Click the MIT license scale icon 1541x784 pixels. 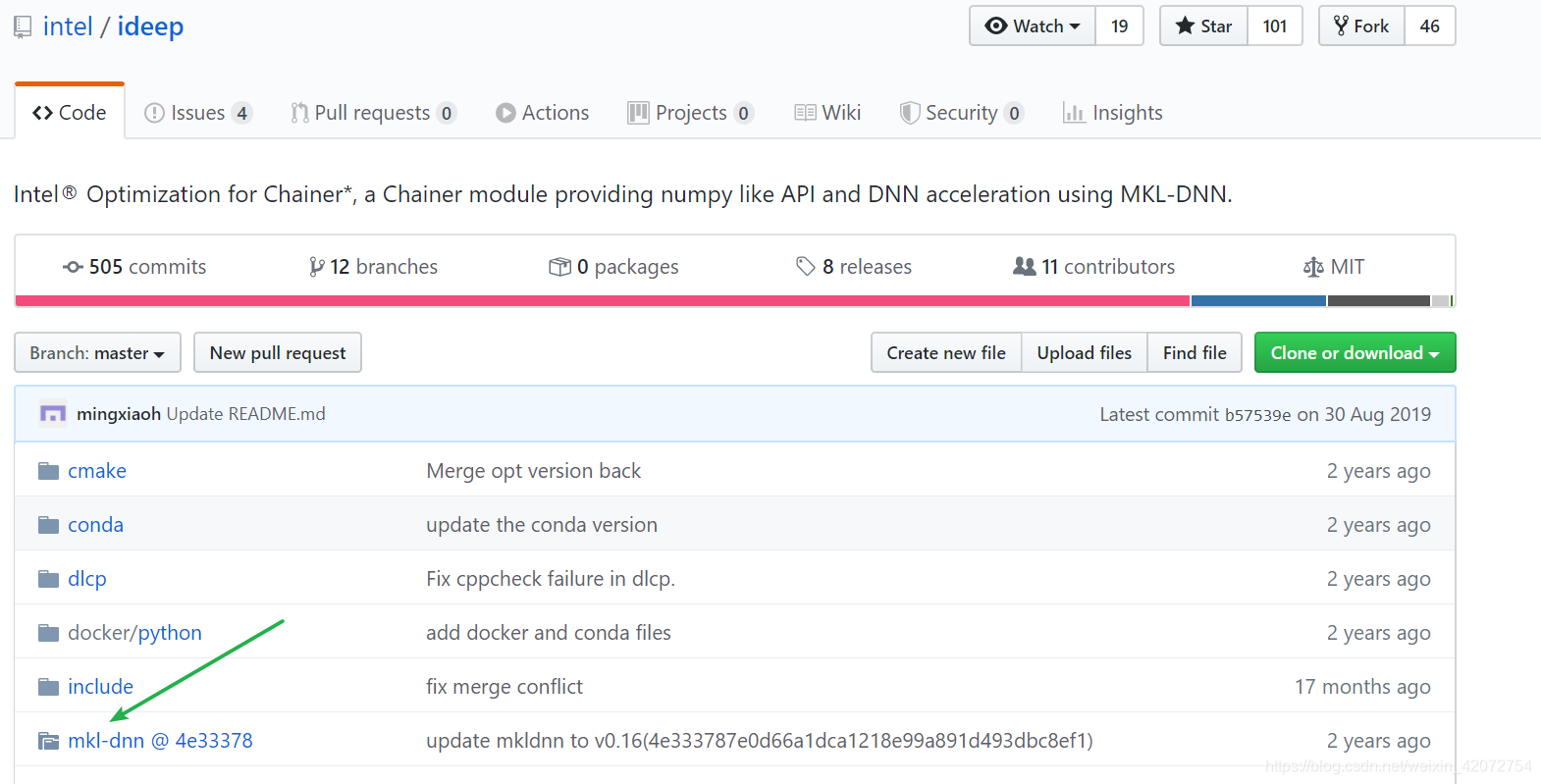(x=1313, y=267)
